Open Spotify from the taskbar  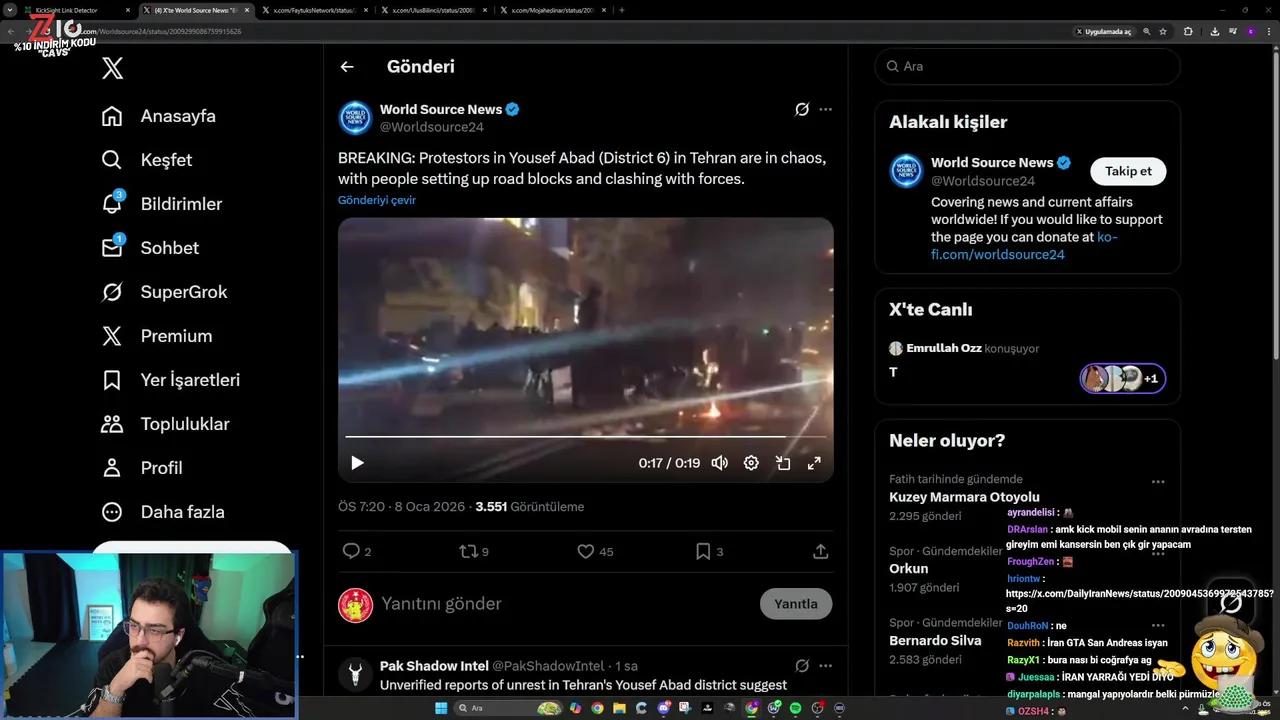click(795, 708)
